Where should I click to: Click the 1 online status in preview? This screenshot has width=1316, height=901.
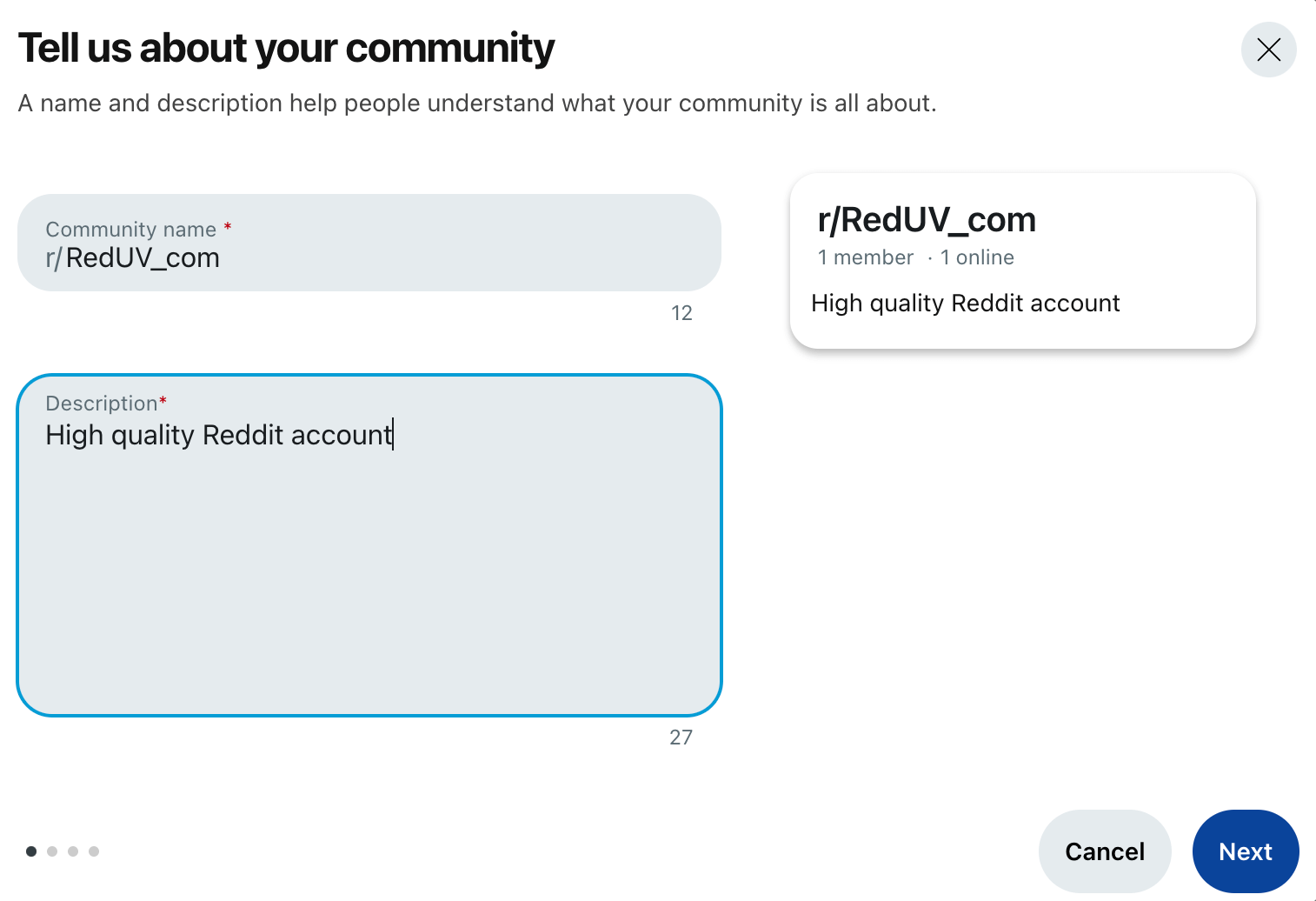click(x=977, y=257)
